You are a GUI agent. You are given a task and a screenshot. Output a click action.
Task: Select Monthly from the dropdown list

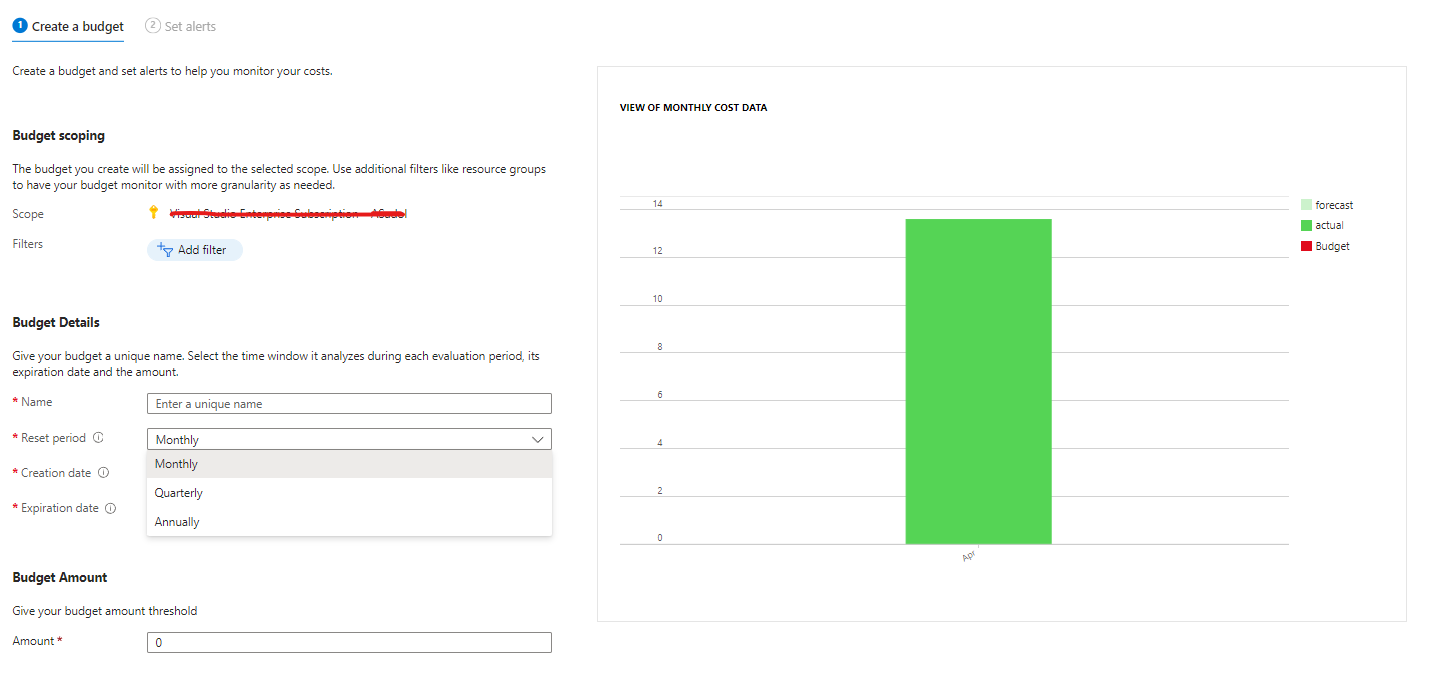(349, 464)
